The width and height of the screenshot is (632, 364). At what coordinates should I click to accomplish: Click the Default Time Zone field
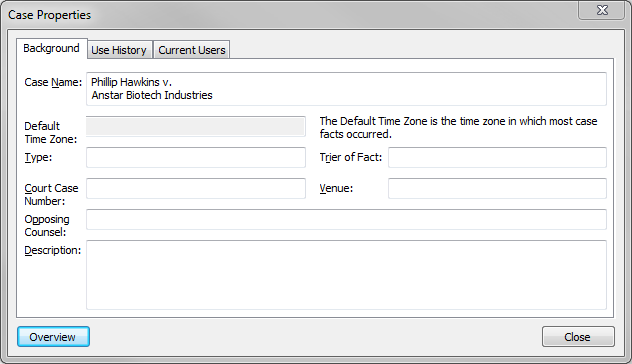196,127
